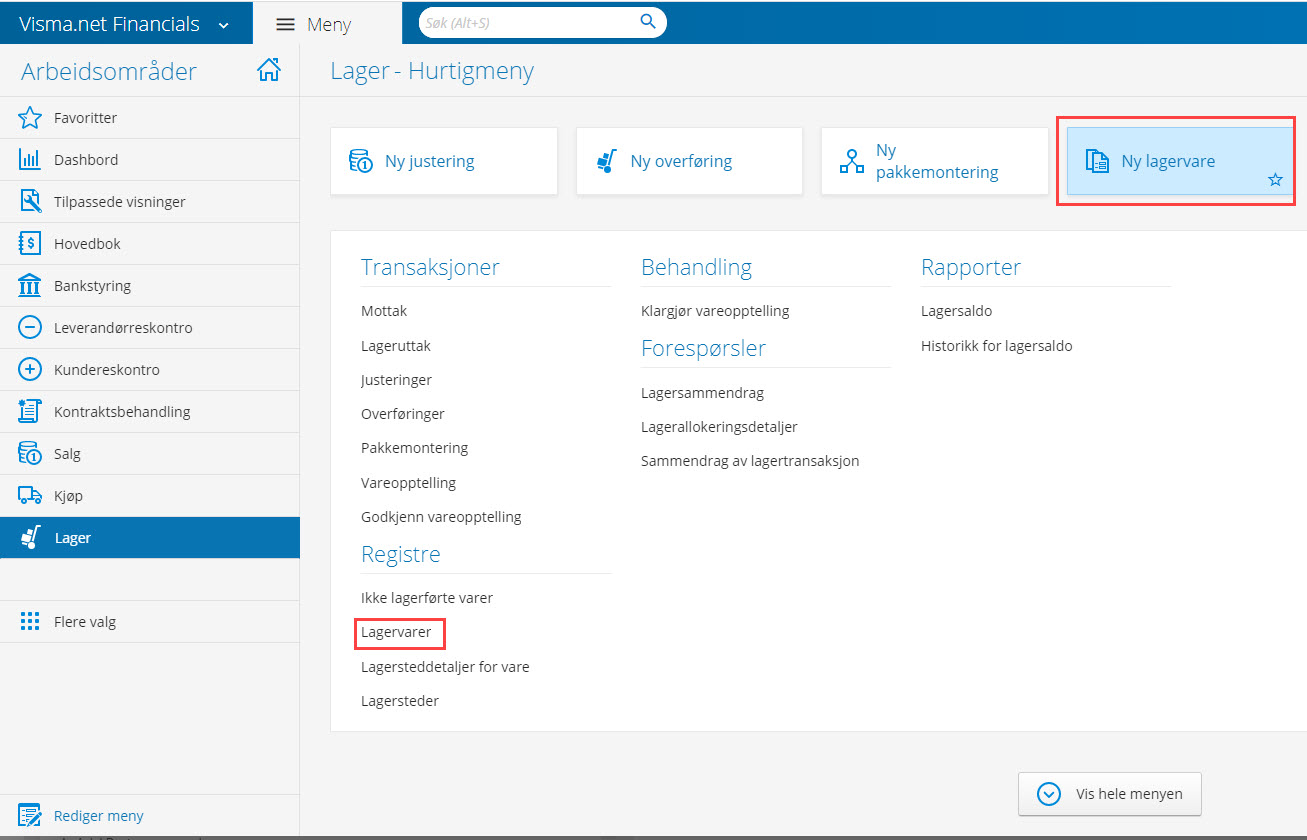Open the Lageruttak link
Image resolution: width=1307 pixels, height=840 pixels.
396,346
